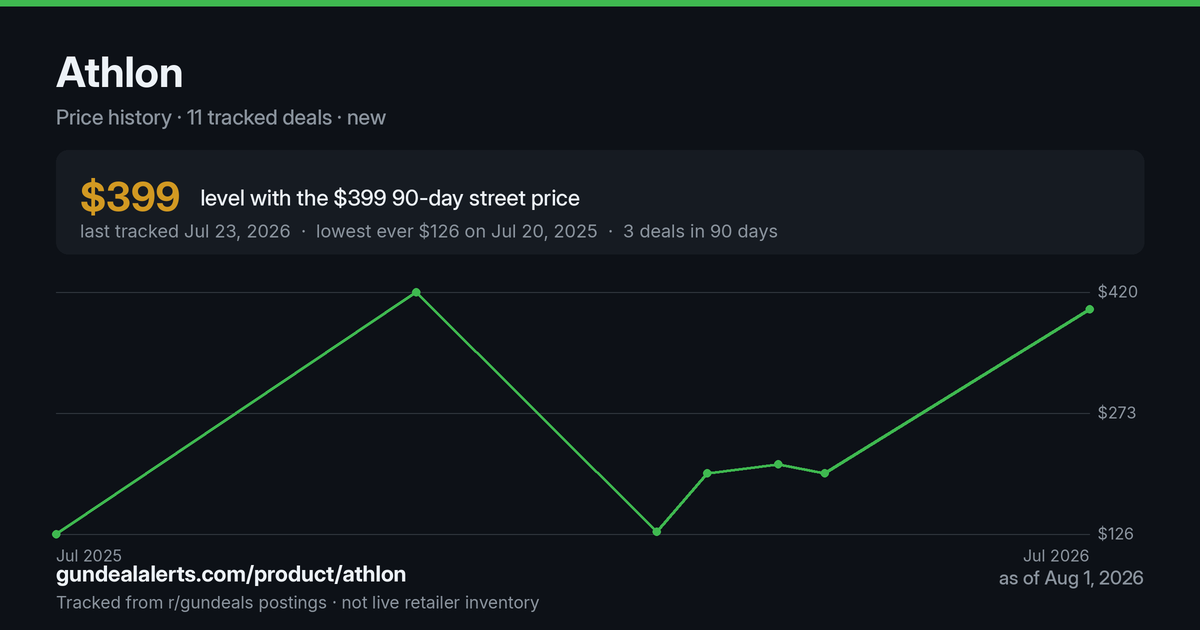Click the chart peak point at $420
This screenshot has height=630, width=1200.
tap(416, 292)
